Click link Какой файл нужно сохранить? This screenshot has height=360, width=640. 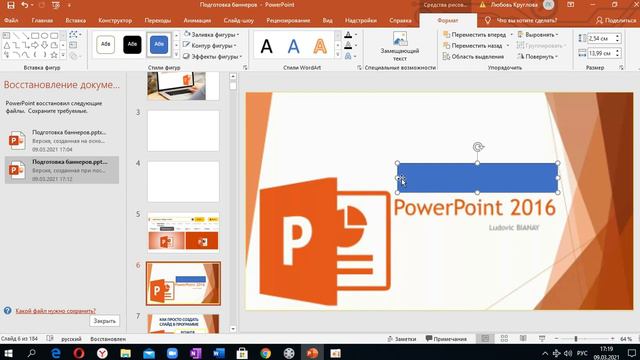[x=56, y=311]
